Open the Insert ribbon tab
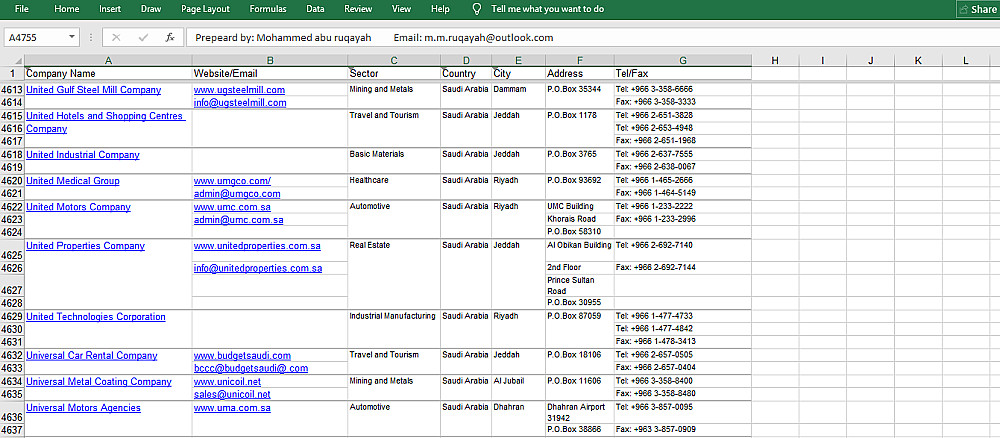The width and height of the screenshot is (1000, 438). pyautogui.click(x=110, y=9)
